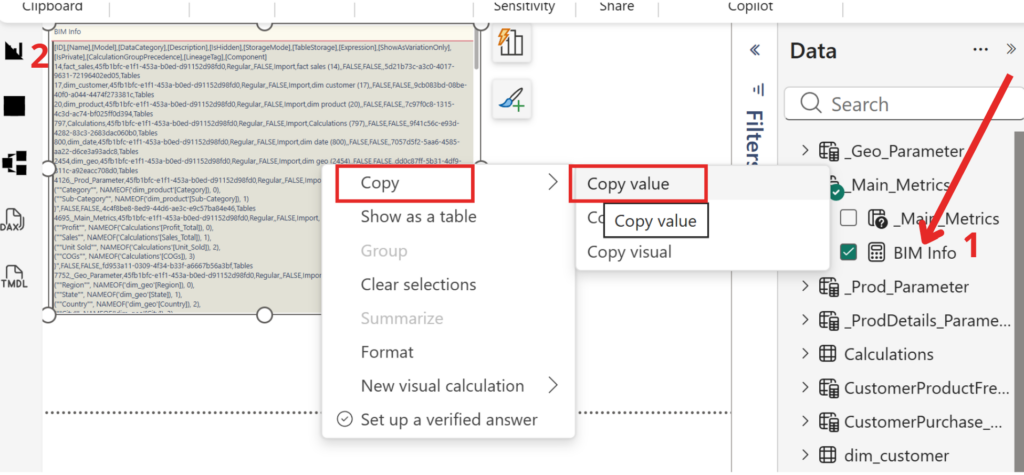Click the measure icon beside _Main_Metrics field

[x=876, y=218]
